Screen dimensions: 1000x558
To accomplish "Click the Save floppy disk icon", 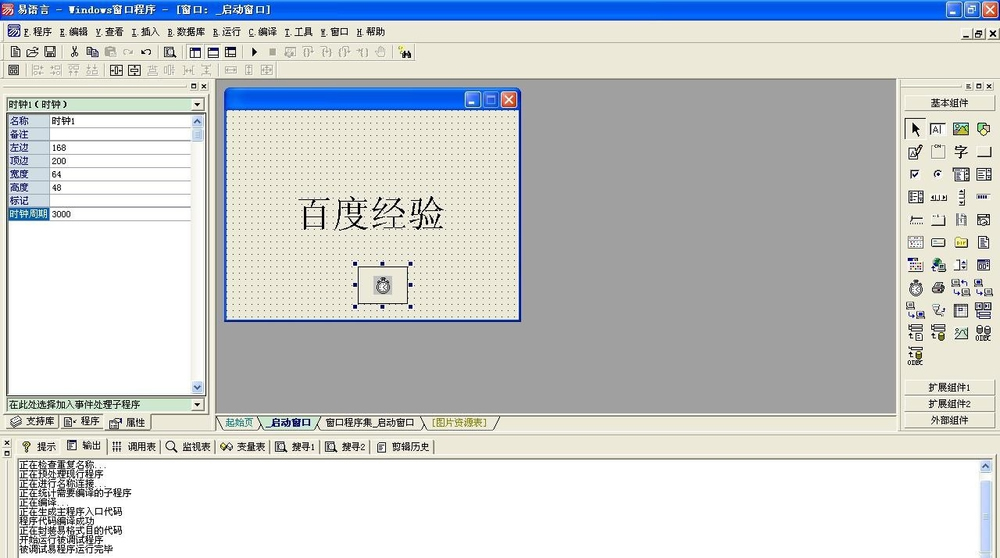I will pyautogui.click(x=50, y=52).
